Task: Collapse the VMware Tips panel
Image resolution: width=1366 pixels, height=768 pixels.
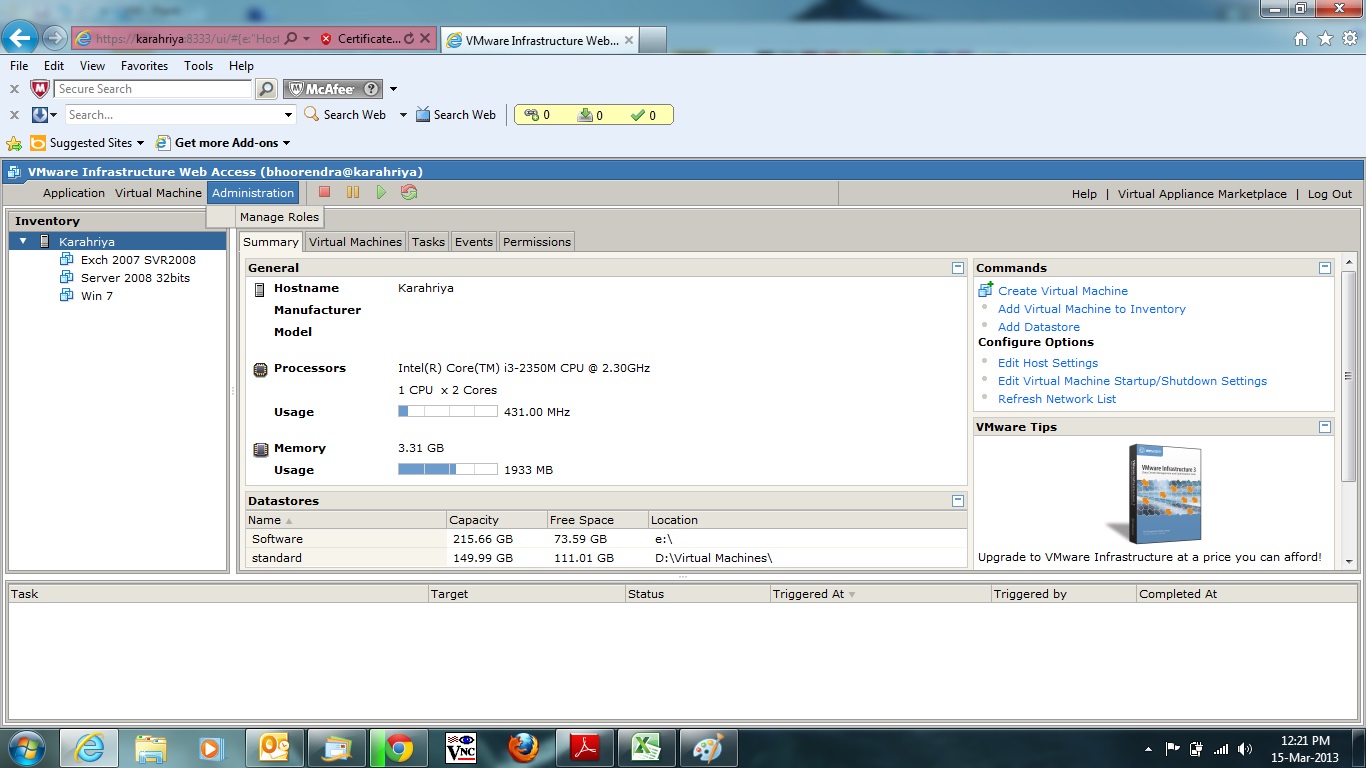Action: 1325,427
